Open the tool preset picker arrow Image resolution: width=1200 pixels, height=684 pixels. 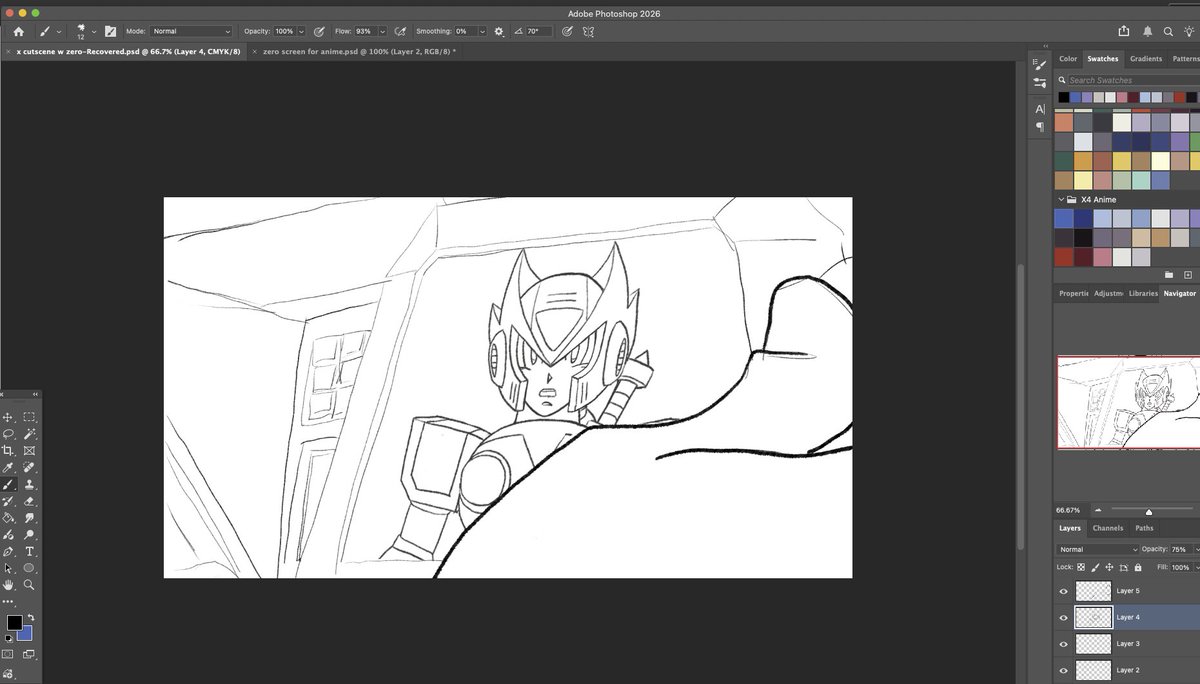[59, 32]
